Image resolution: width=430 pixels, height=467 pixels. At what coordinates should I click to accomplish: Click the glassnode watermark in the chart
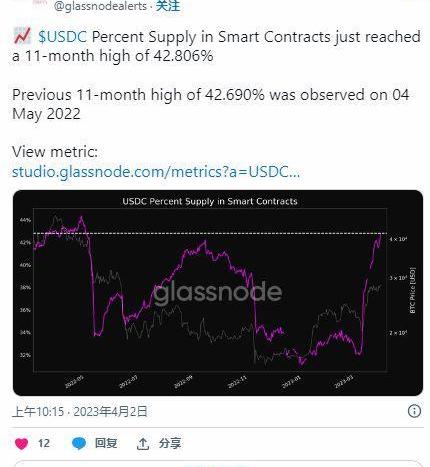click(x=218, y=292)
